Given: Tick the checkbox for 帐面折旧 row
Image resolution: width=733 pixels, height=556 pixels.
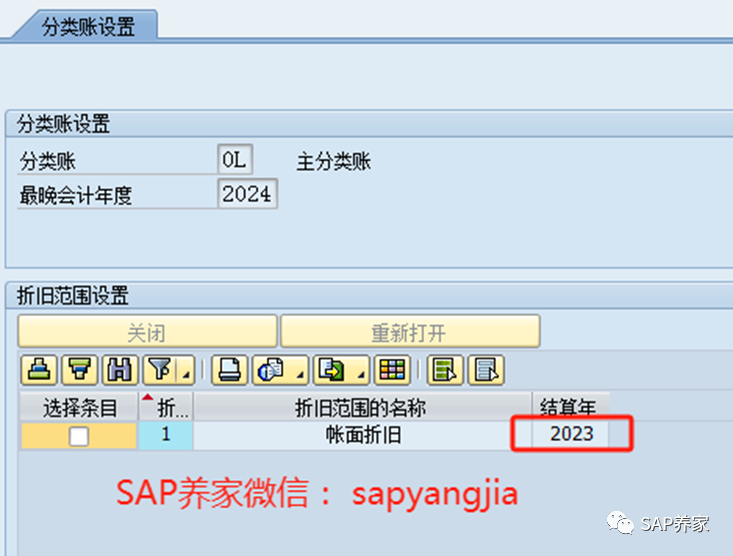Looking at the screenshot, I should click(79, 436).
